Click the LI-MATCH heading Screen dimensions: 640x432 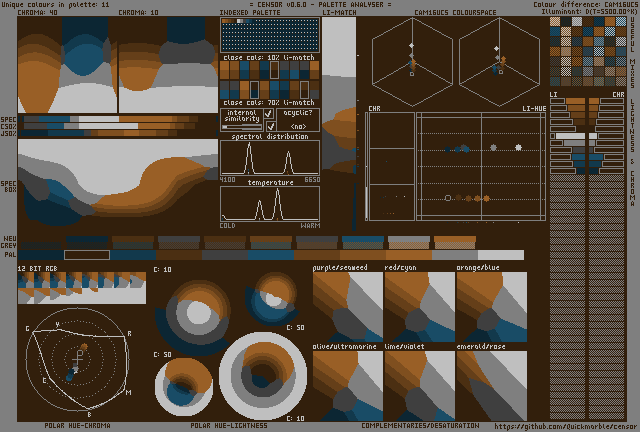339,13
